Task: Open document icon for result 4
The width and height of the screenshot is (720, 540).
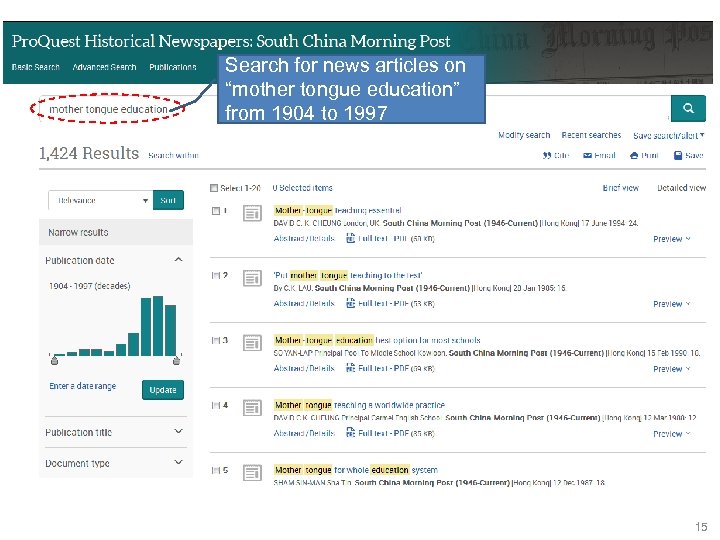Action: [252, 408]
